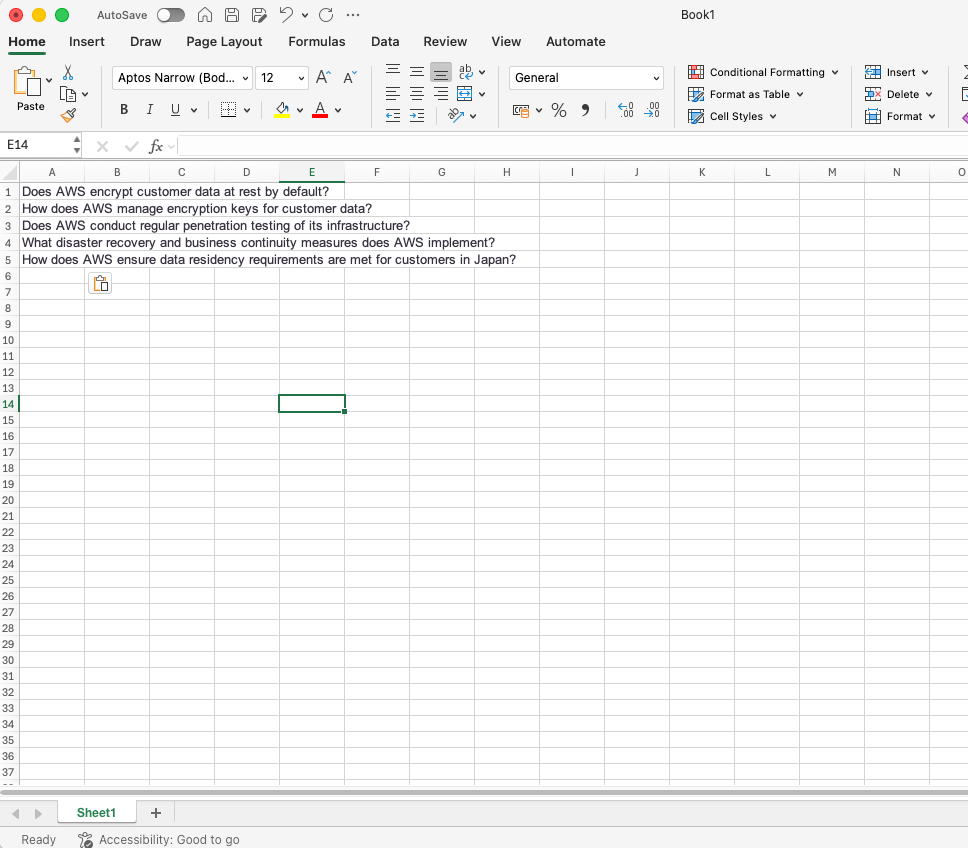Toggle Bold formatting

click(x=124, y=110)
